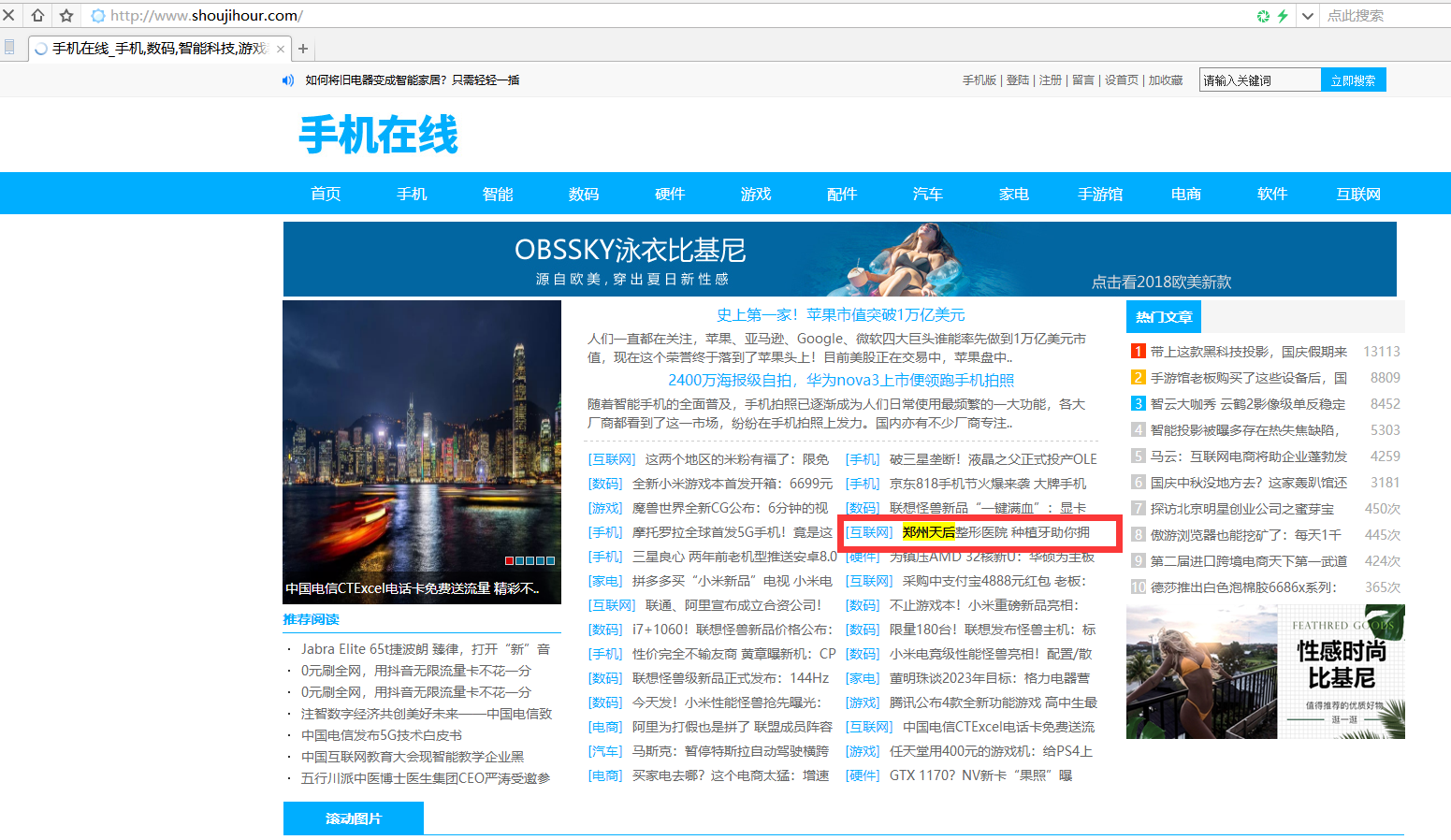The height and width of the screenshot is (840, 1451).
Task: Select the 热门文章 tab
Action: click(1163, 317)
